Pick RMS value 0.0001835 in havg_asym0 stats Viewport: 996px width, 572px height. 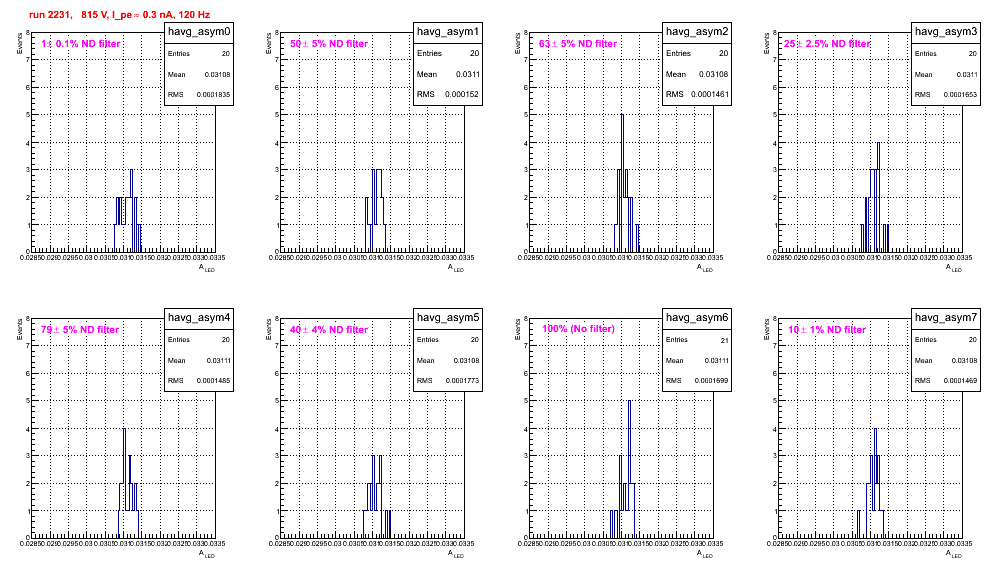(213, 95)
